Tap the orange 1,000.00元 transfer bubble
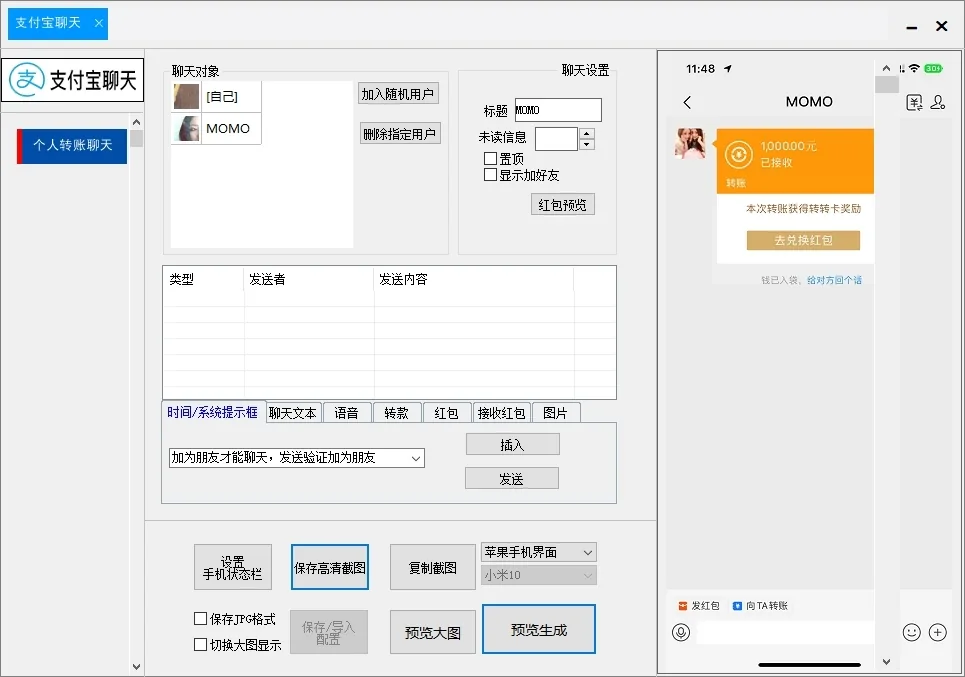Viewport: 965px width, 677px height. (795, 161)
